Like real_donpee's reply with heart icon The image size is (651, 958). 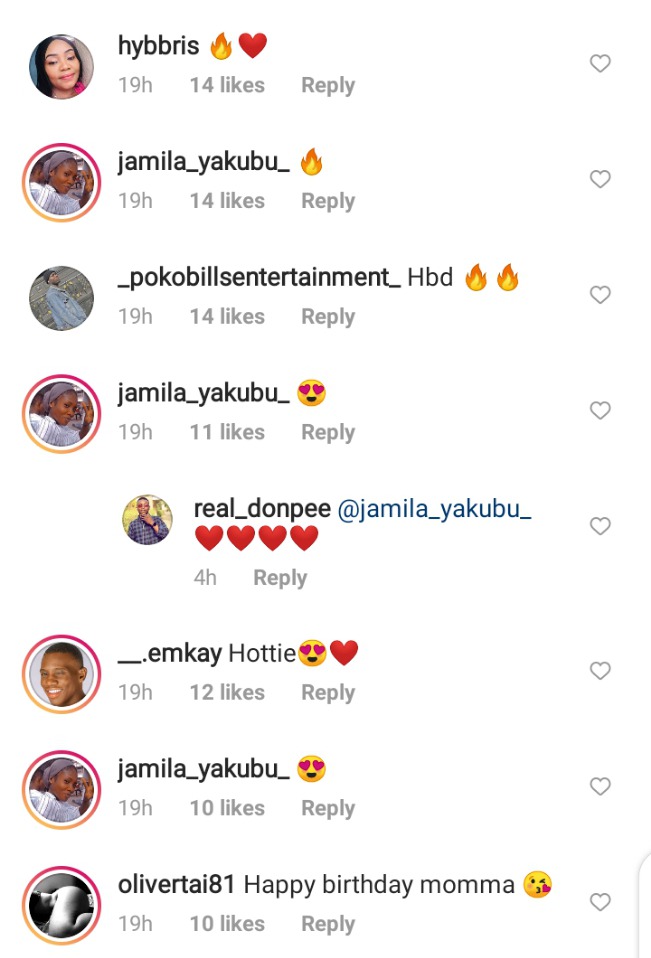[600, 525]
